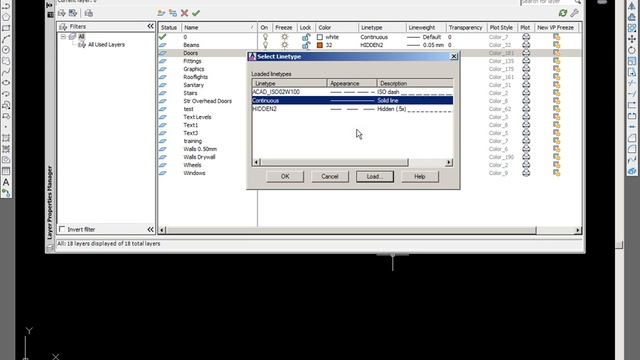The height and width of the screenshot is (360, 640).
Task: Click white color swatch of layer 0
Action: [320, 37]
